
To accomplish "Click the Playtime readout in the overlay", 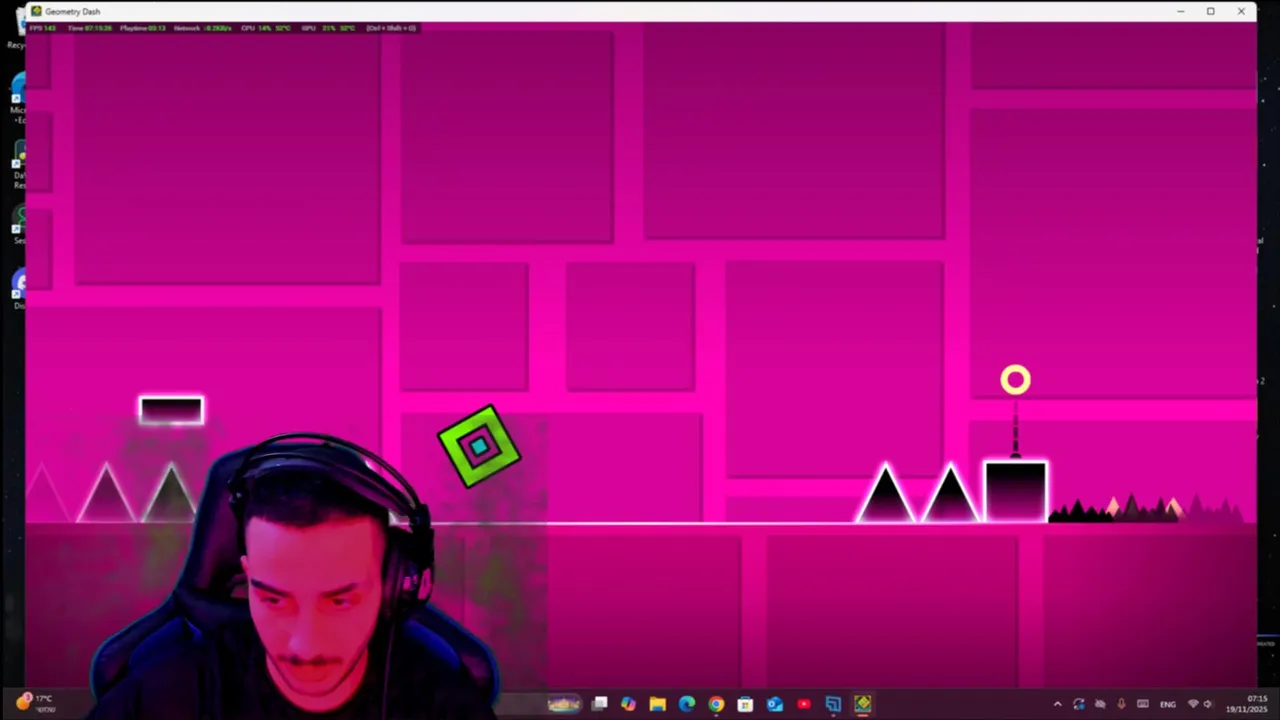I will pyautogui.click(x=142, y=28).
